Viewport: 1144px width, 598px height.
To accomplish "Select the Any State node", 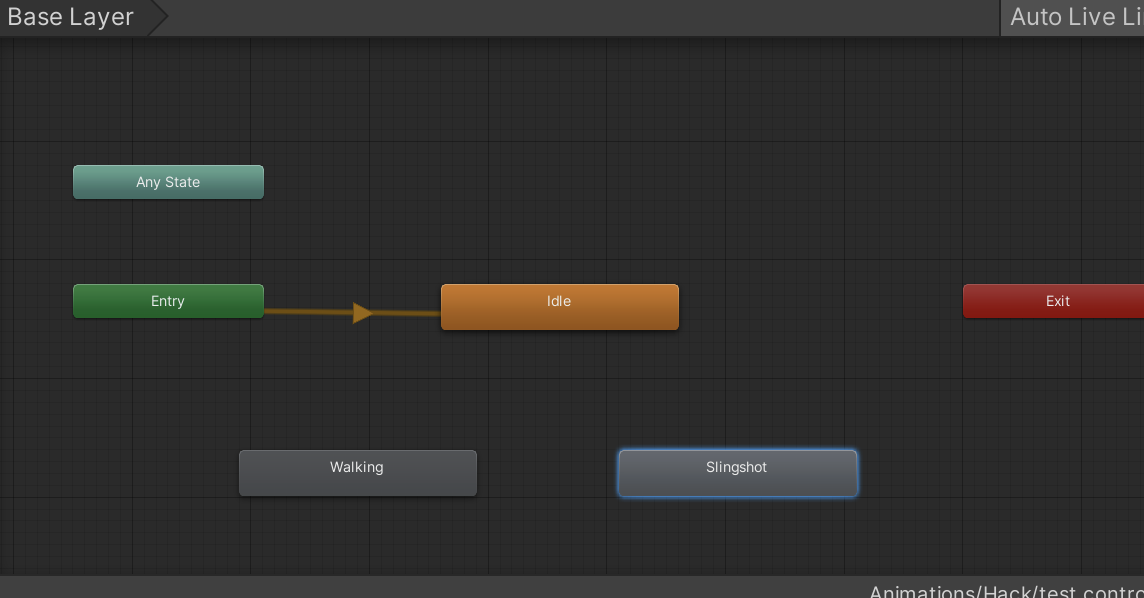I will [x=168, y=182].
